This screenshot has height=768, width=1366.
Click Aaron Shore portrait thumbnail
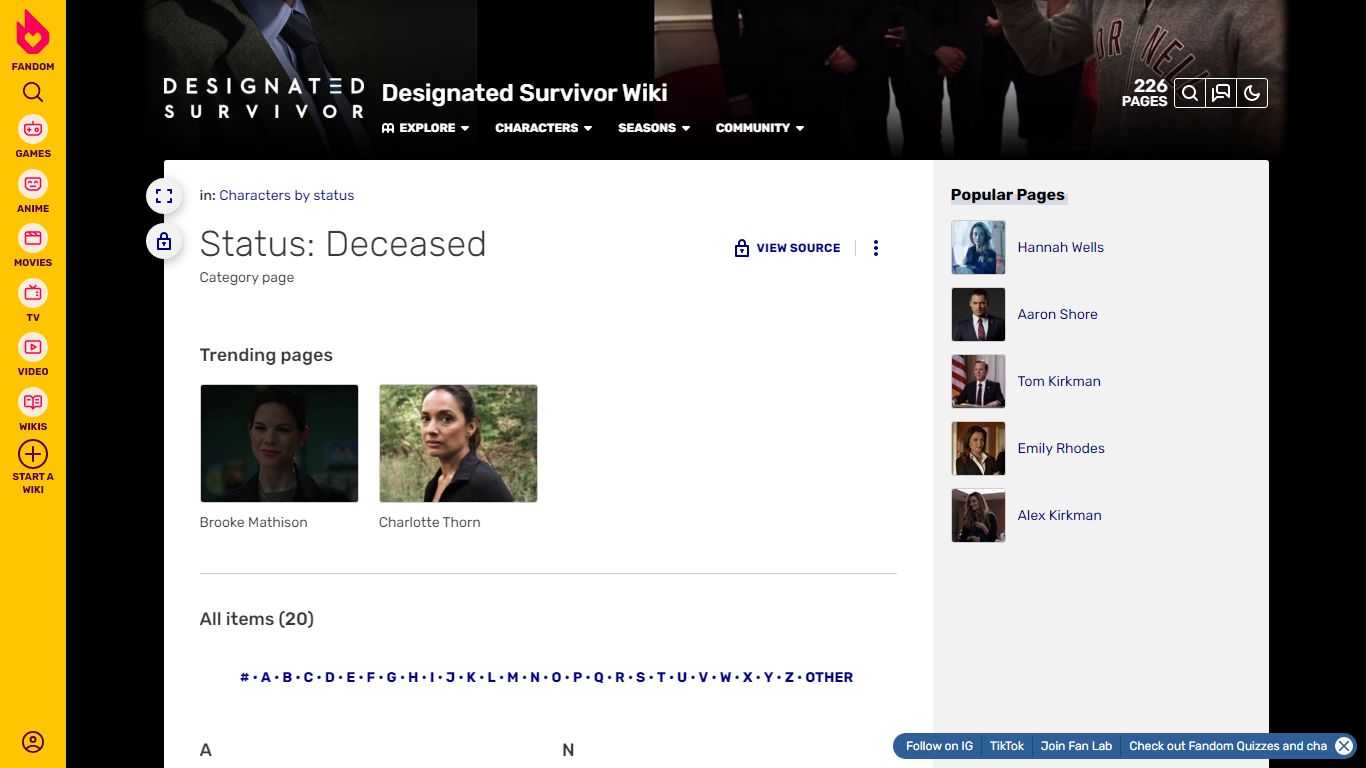[978, 314]
